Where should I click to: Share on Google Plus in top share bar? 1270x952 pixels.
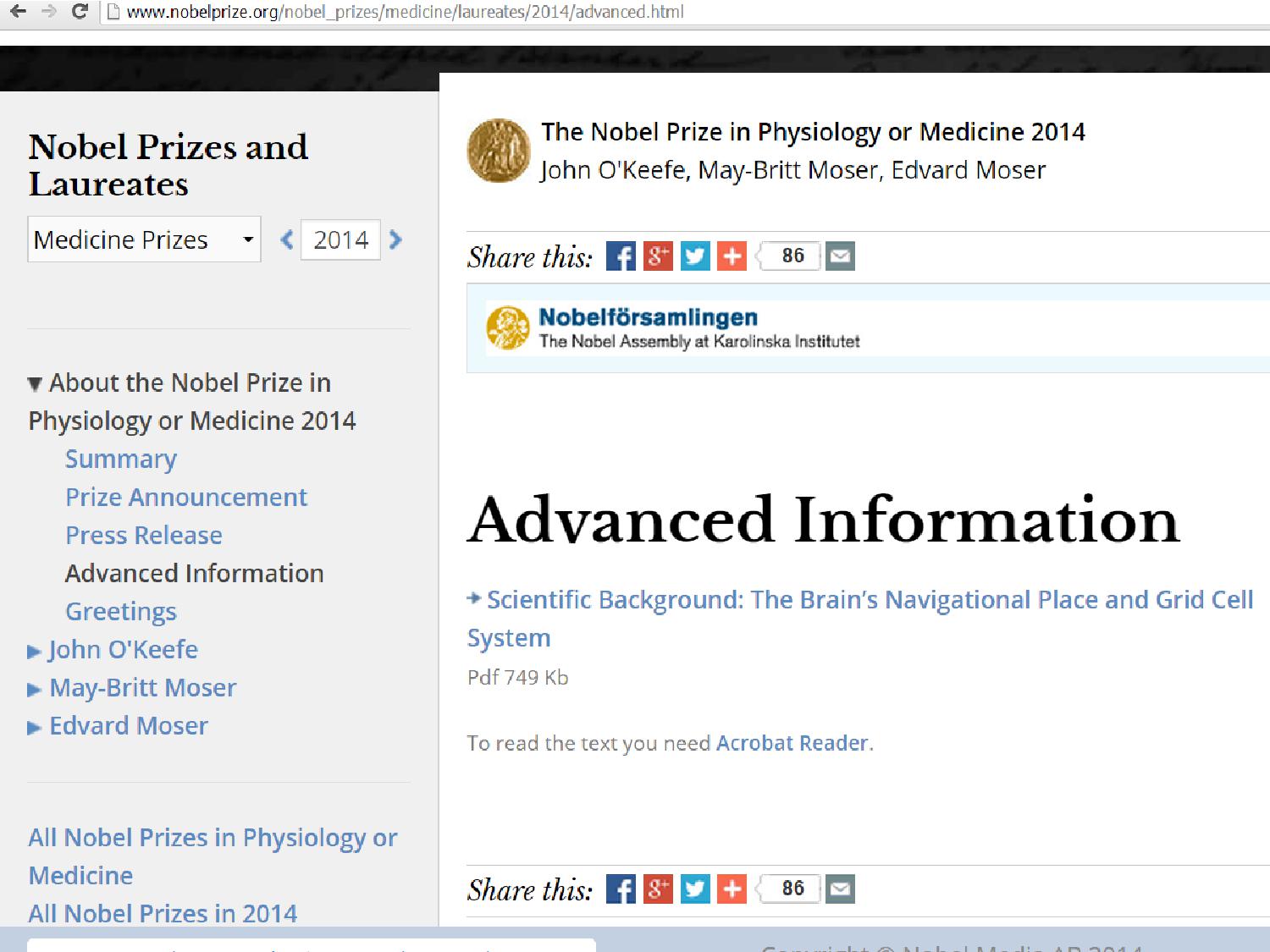click(658, 256)
